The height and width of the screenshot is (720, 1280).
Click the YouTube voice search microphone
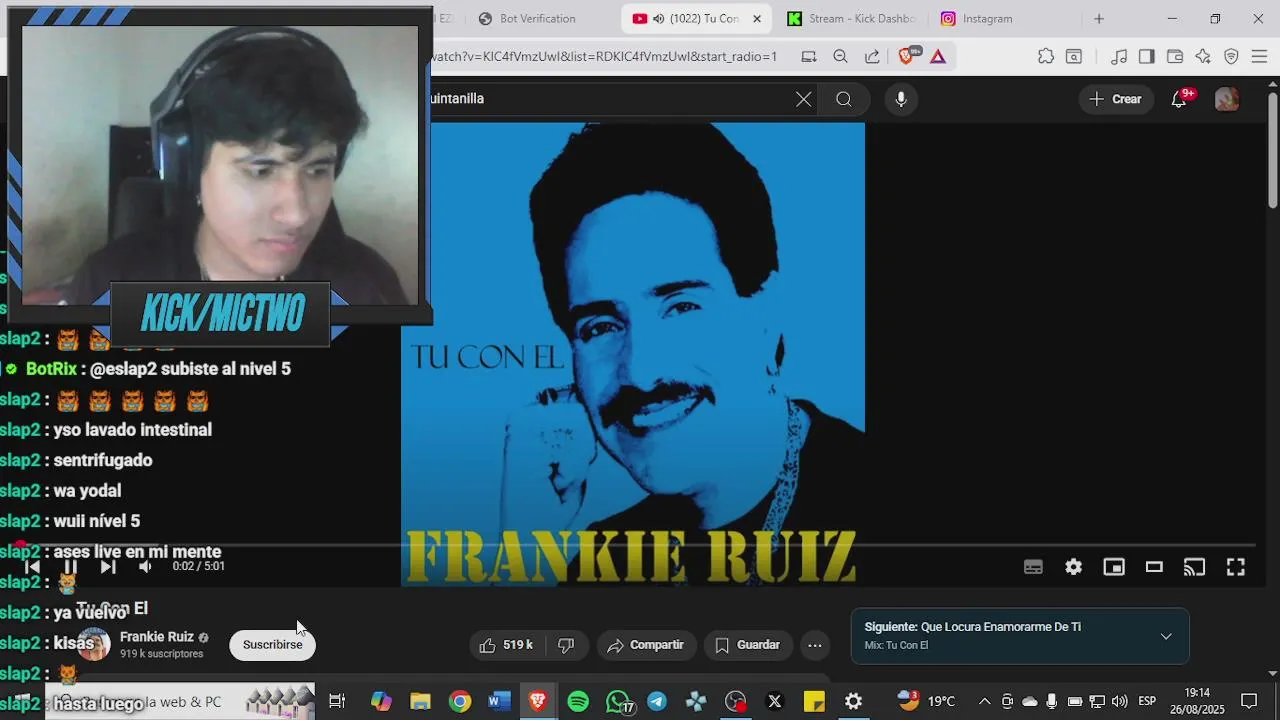click(x=901, y=99)
